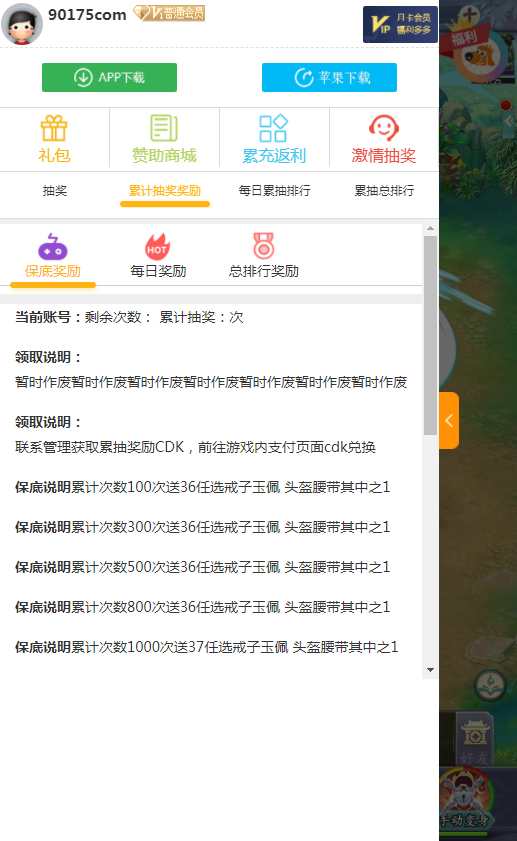This screenshot has height=841, width=517.
Task: Click the 累计次数300次 reward line
Action: coord(203,527)
